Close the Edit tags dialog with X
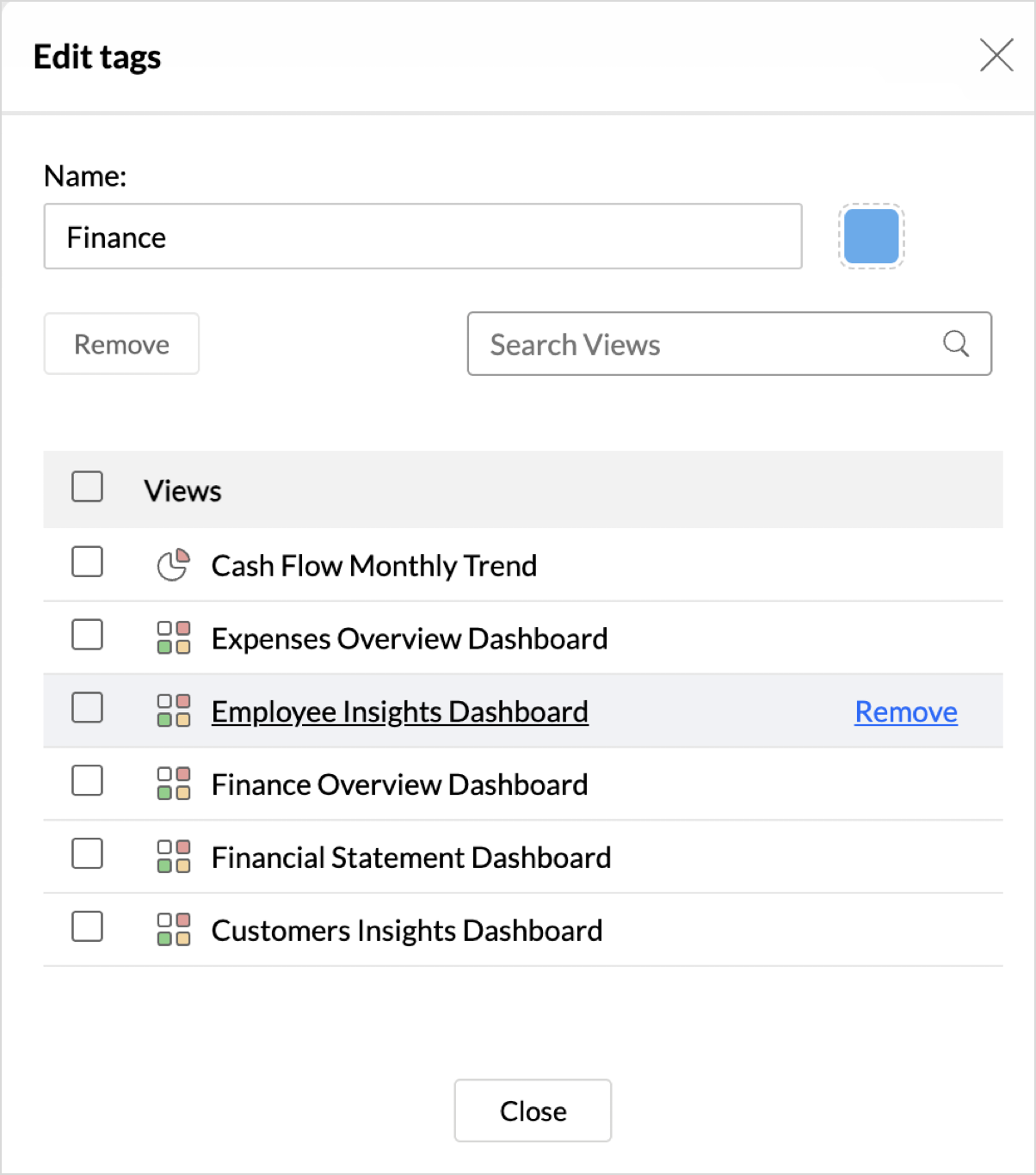 tap(996, 56)
